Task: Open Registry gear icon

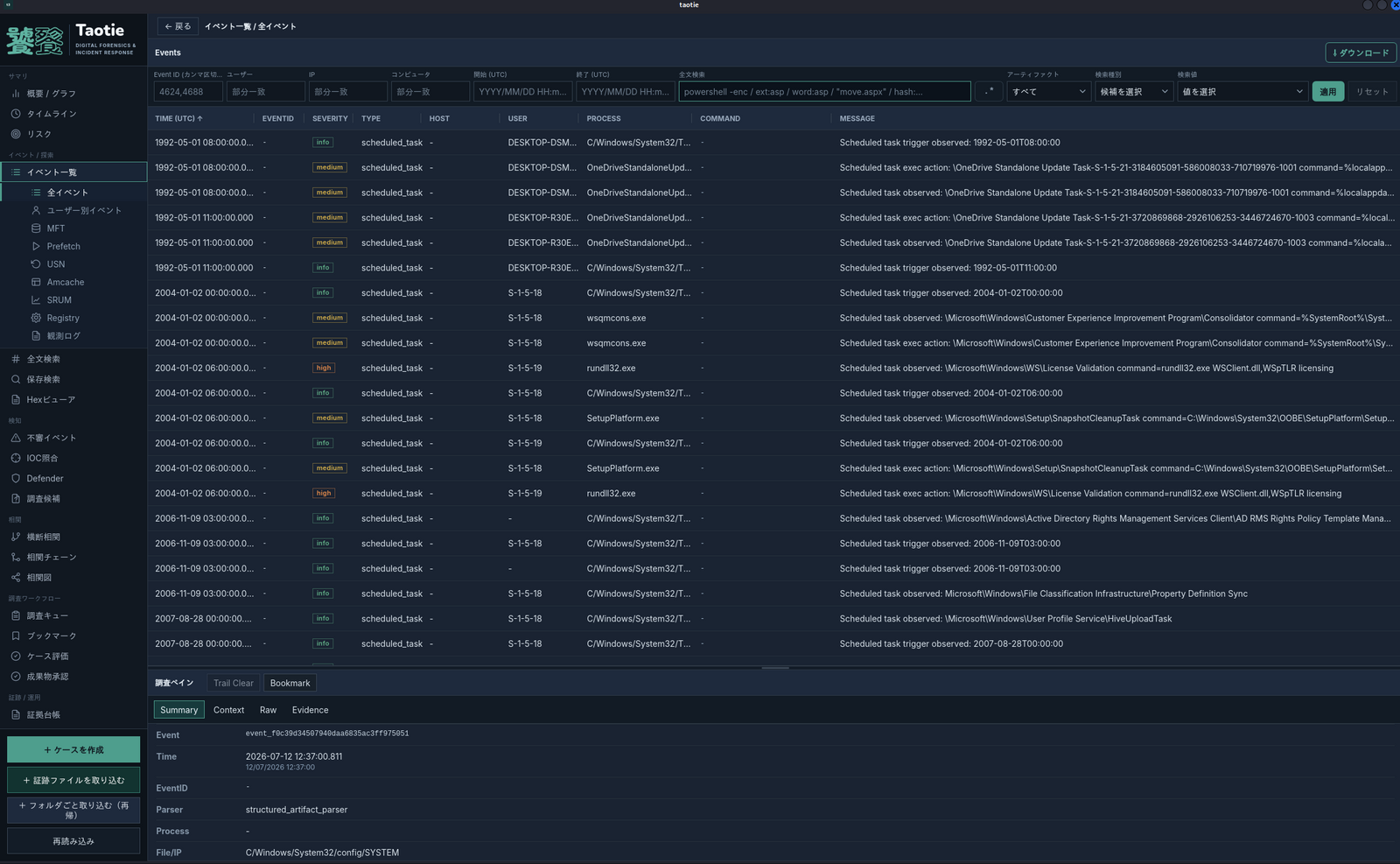Action: 36,318
